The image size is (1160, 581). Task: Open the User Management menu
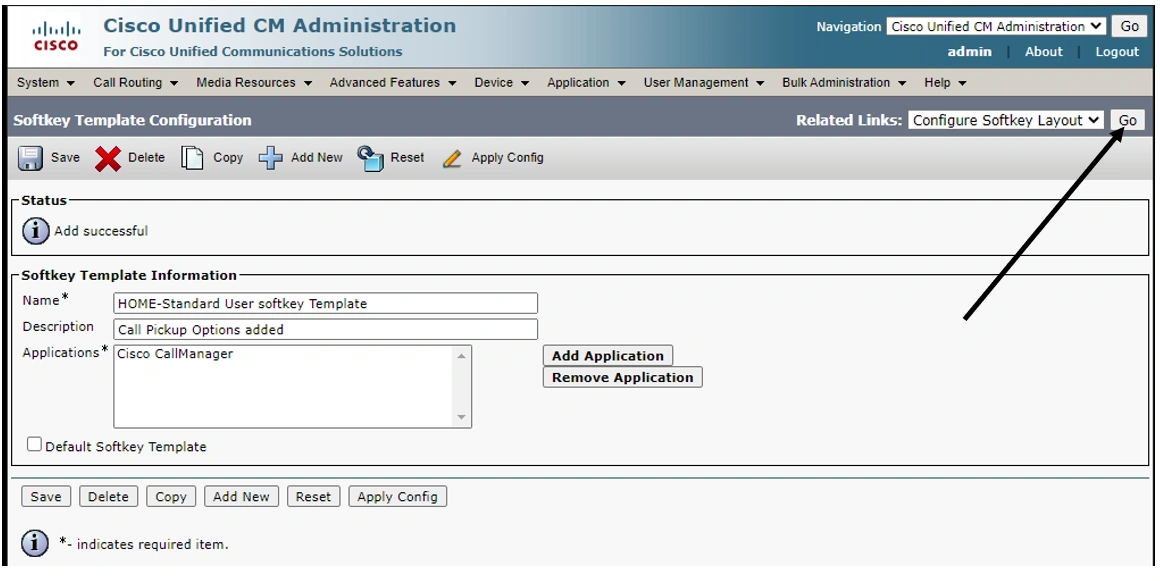point(704,83)
